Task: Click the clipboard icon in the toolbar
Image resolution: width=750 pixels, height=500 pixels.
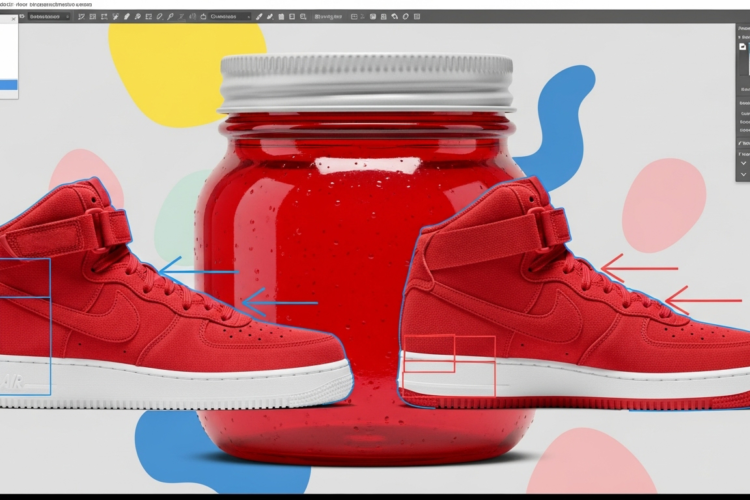Action: (281, 17)
